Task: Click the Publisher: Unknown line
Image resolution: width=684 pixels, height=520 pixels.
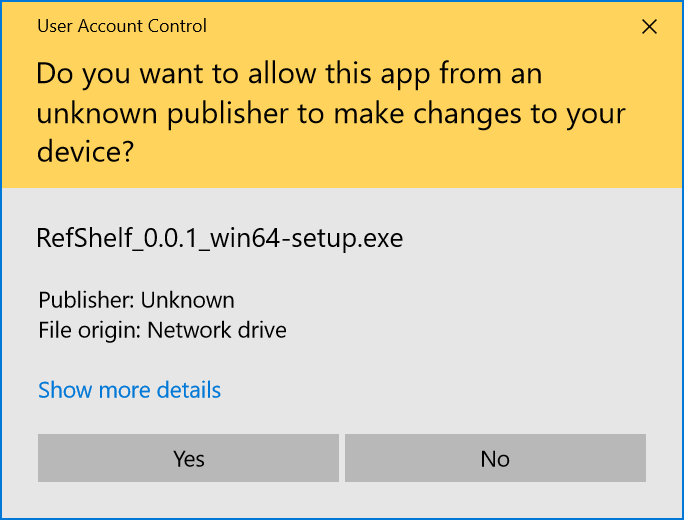Action: tap(136, 300)
